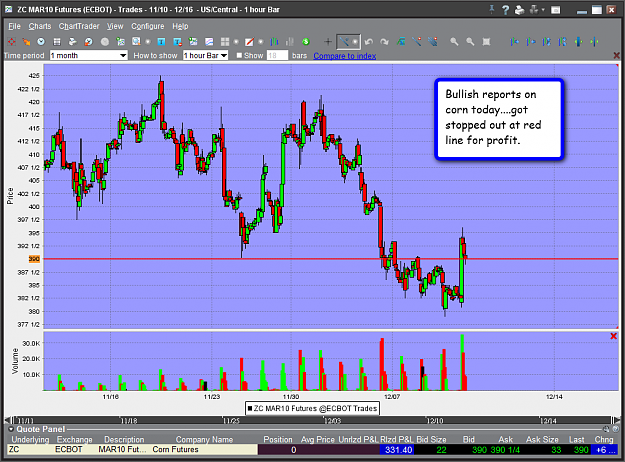Click the fit chart to window icon
This screenshot has width=625, height=462.
point(486,41)
